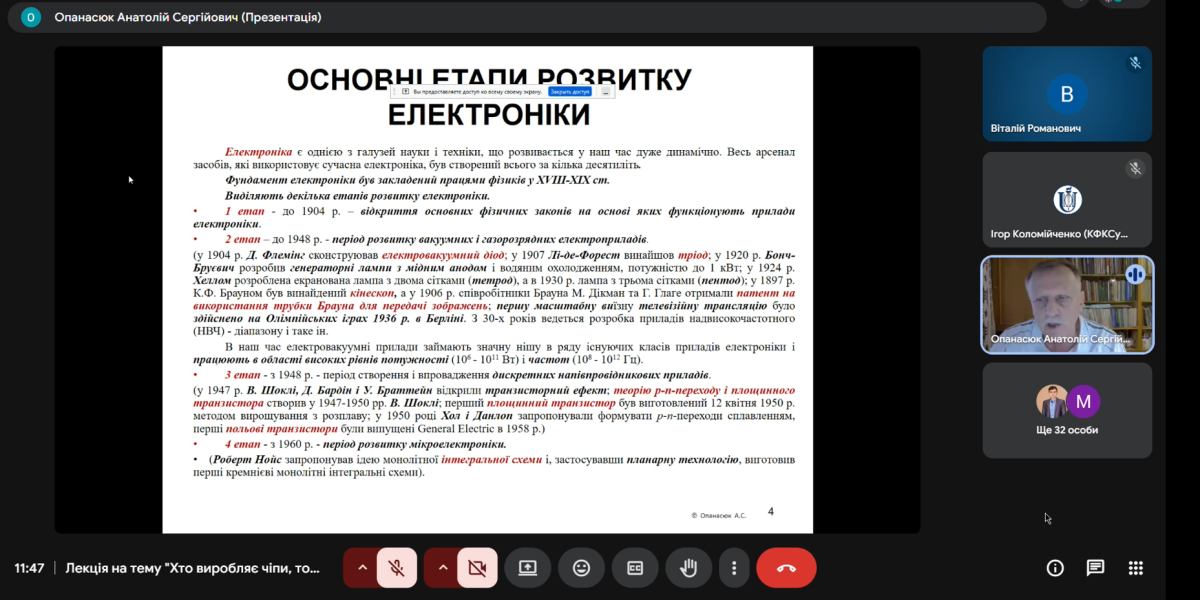The width and height of the screenshot is (1200, 600).
Task: Click the blue "Закрыть доступ" button
Action: pos(570,91)
